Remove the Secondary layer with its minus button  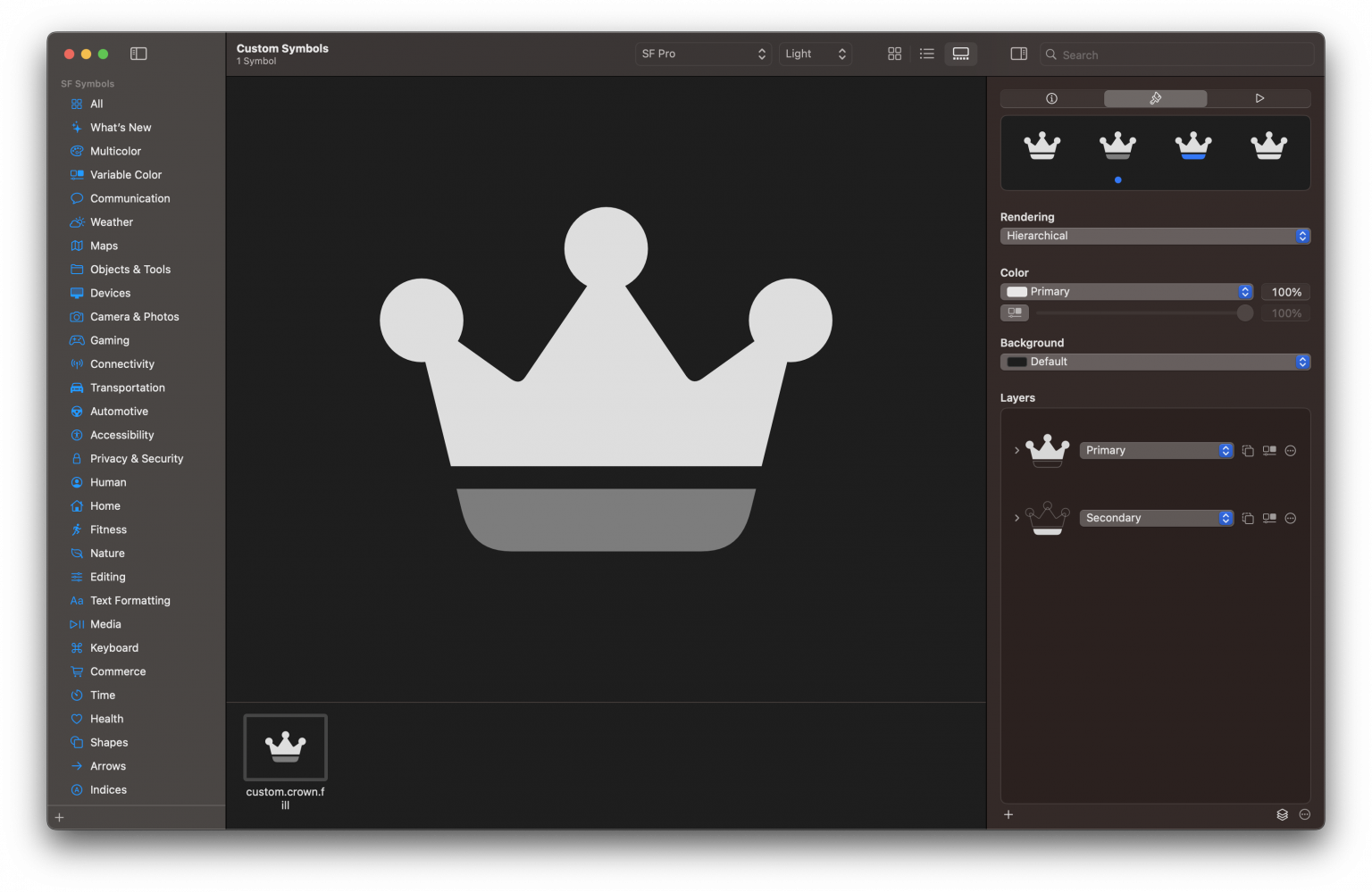tap(1291, 518)
